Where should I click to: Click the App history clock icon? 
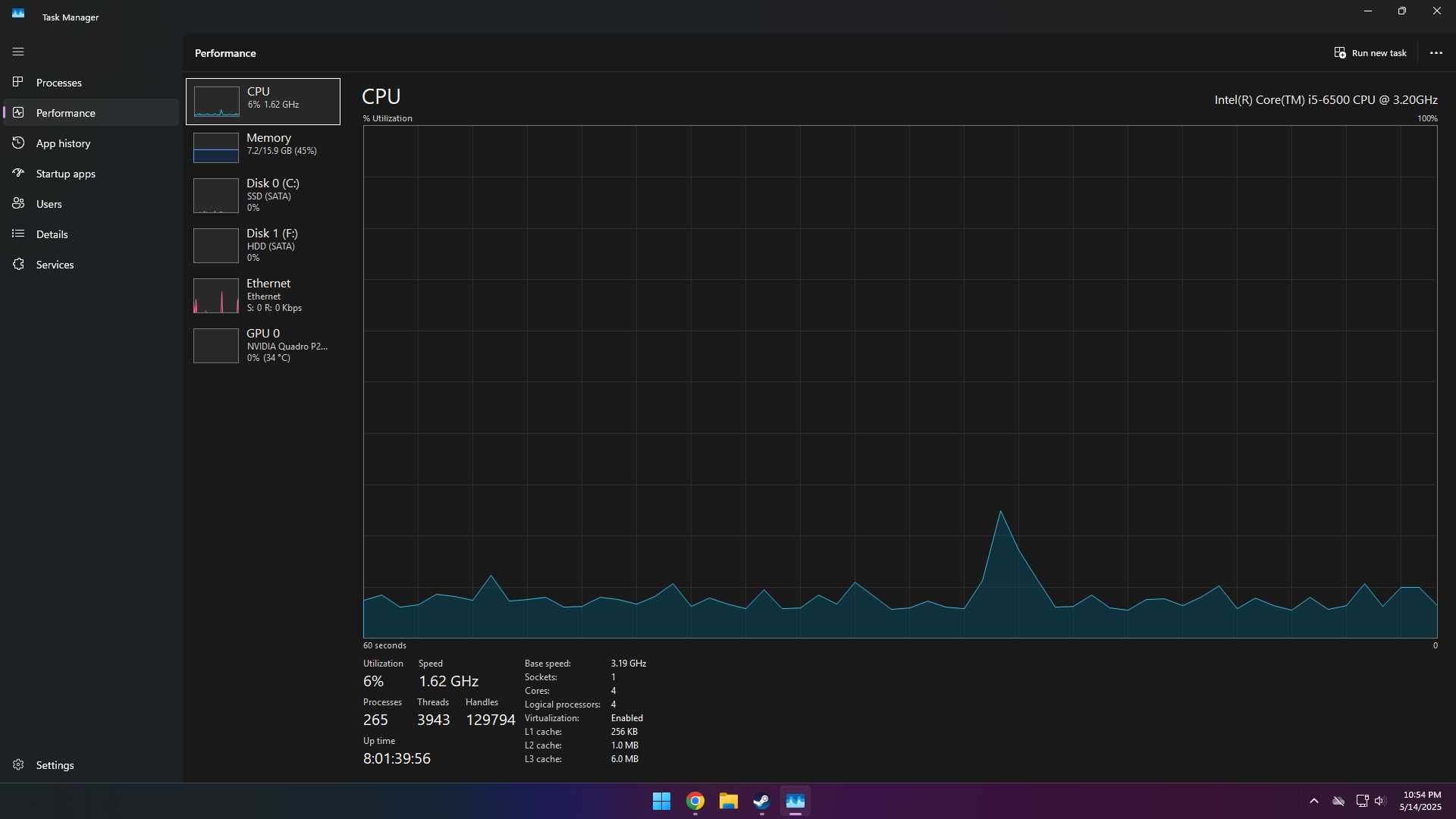18,143
